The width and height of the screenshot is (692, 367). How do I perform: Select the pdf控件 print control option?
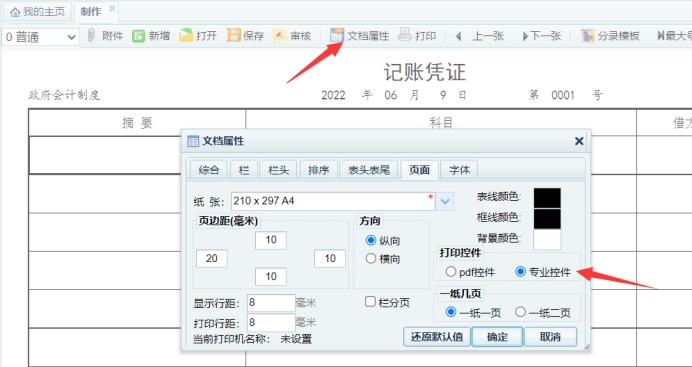(x=450, y=272)
